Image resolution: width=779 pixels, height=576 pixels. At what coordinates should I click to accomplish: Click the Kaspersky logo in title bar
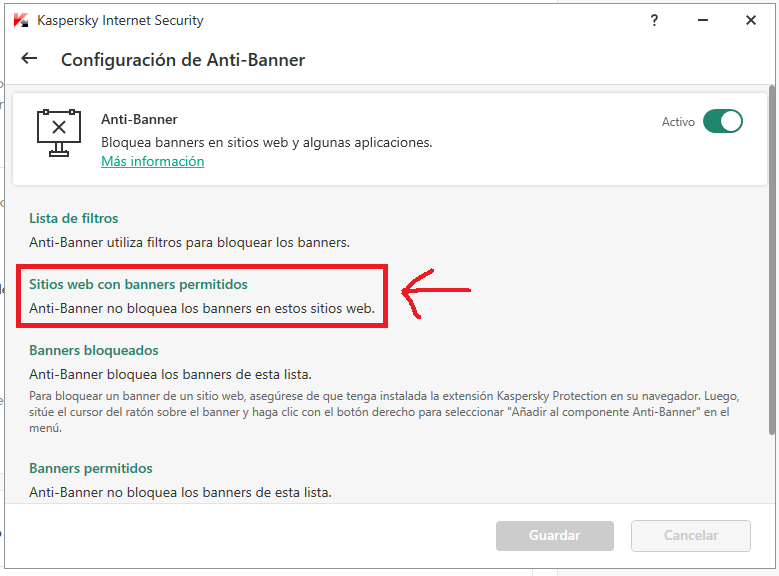[x=21, y=20]
